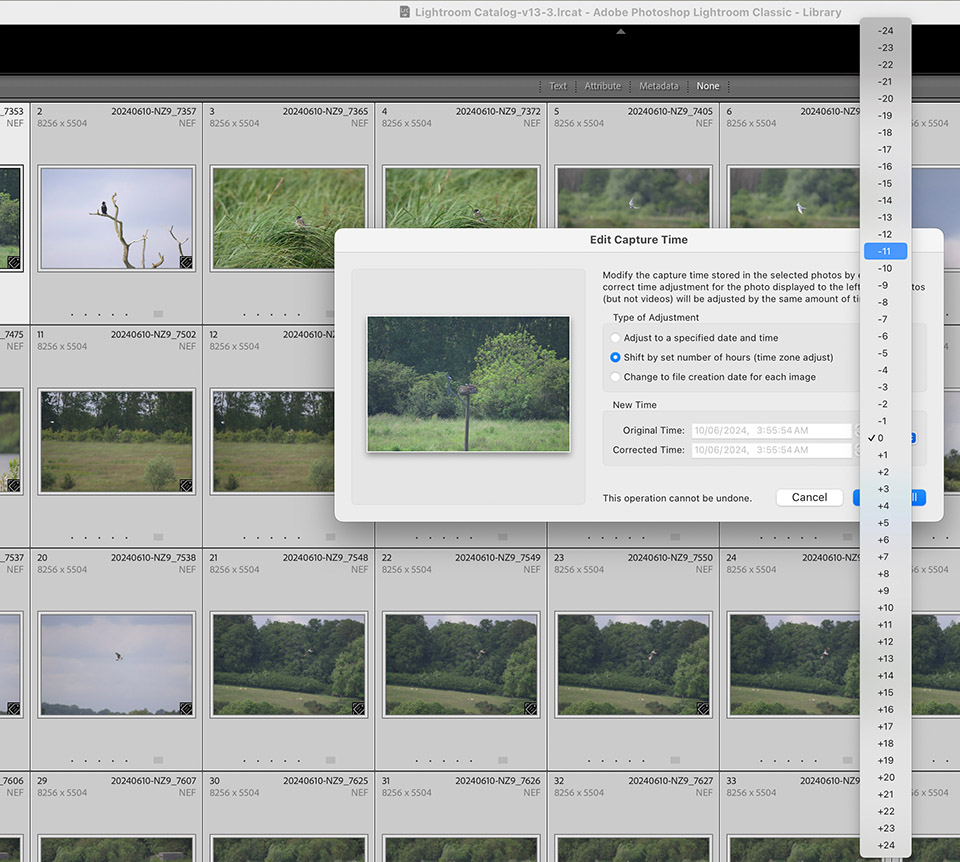Select +9 hours offset
This screenshot has height=862, width=960.
coord(885,591)
